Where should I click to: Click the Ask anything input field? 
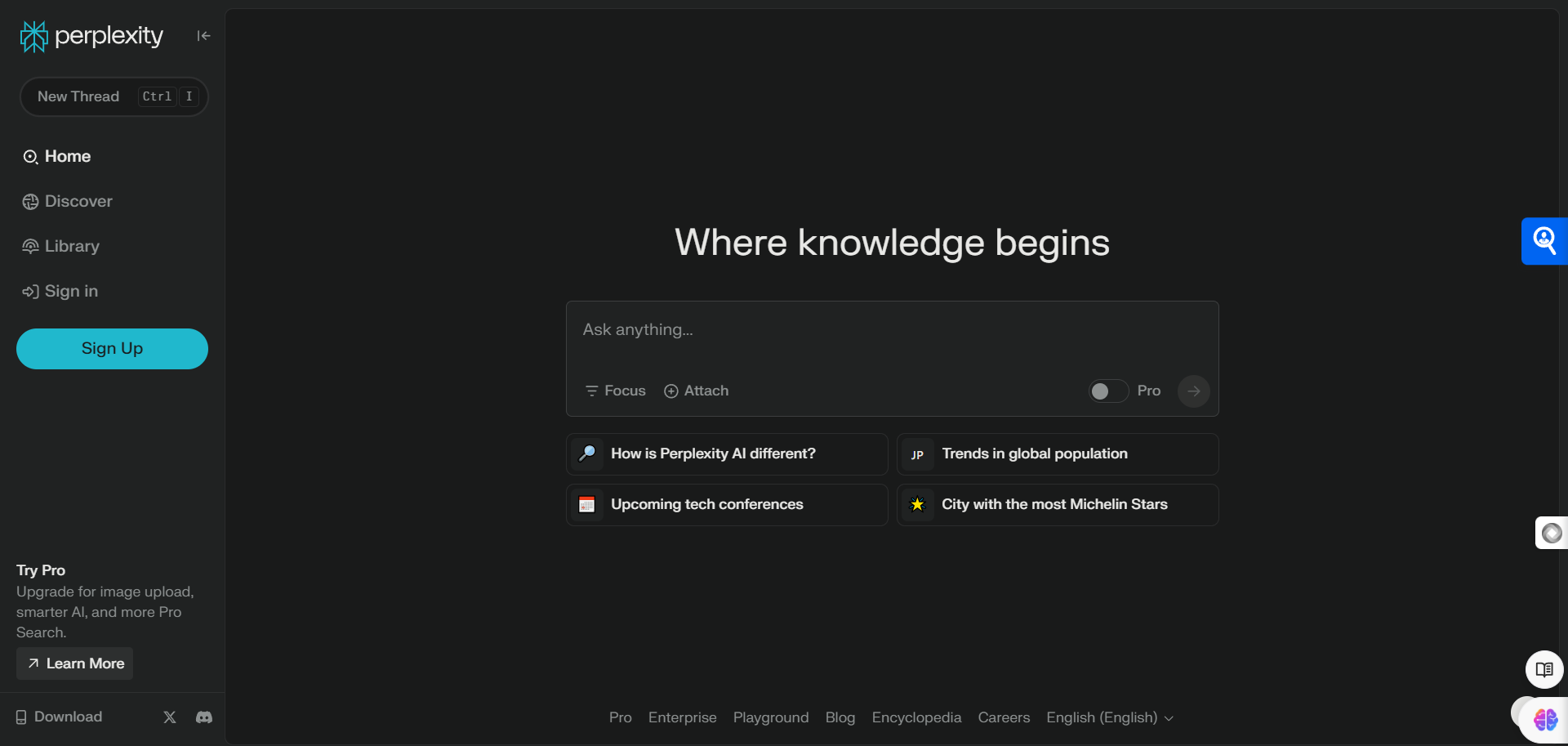[892, 330]
